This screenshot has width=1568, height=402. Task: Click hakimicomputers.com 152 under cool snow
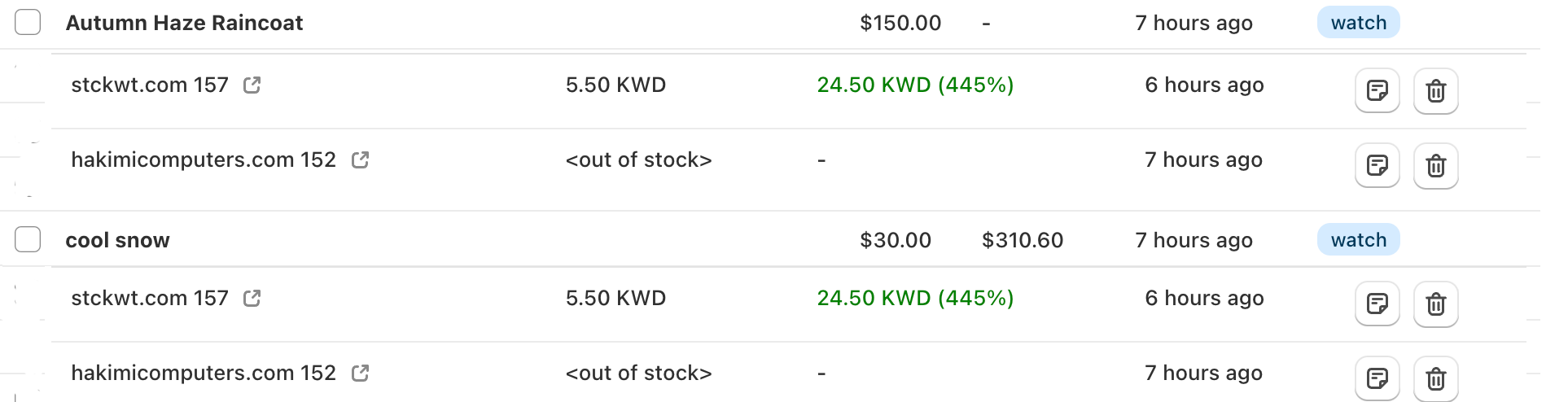pos(204,373)
